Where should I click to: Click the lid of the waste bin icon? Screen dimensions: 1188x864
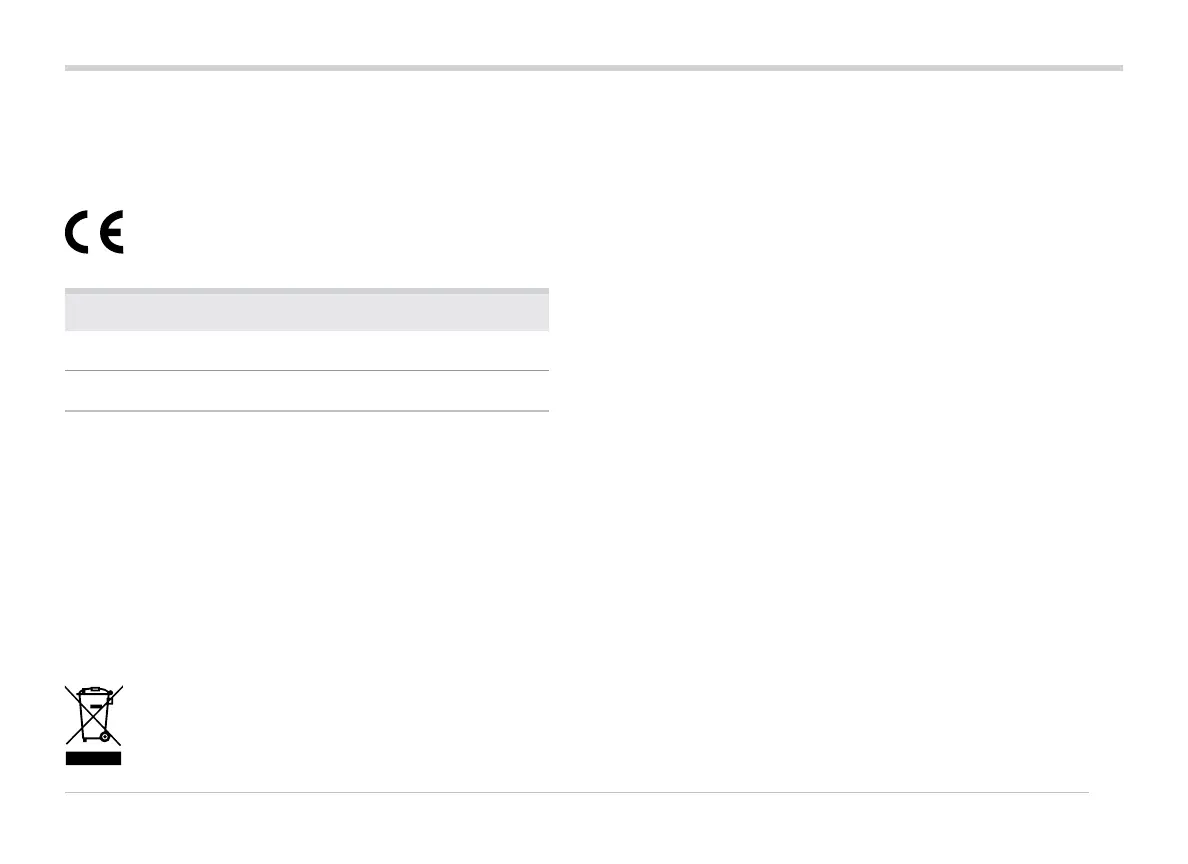[x=94, y=691]
